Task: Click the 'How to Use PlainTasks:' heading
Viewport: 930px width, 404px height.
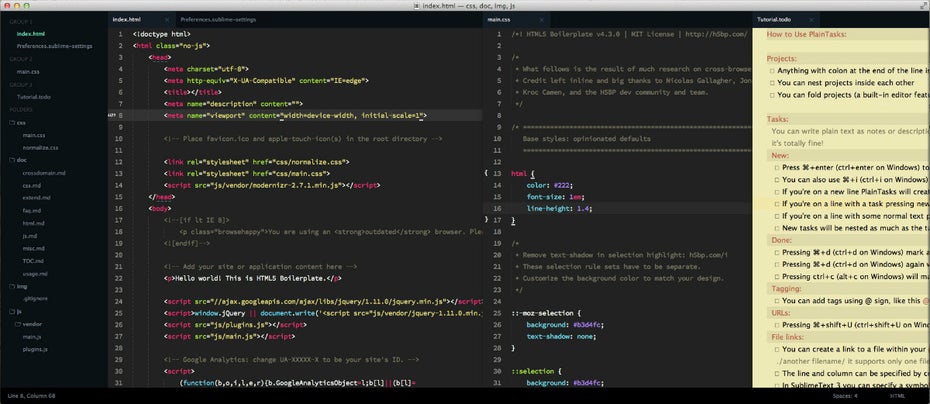Action: tap(806, 34)
